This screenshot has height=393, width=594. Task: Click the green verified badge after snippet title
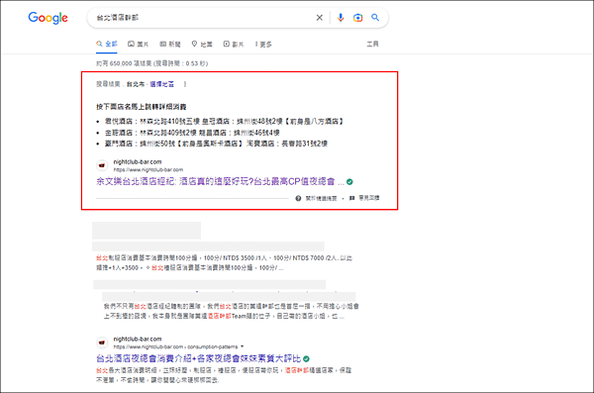(x=350, y=182)
